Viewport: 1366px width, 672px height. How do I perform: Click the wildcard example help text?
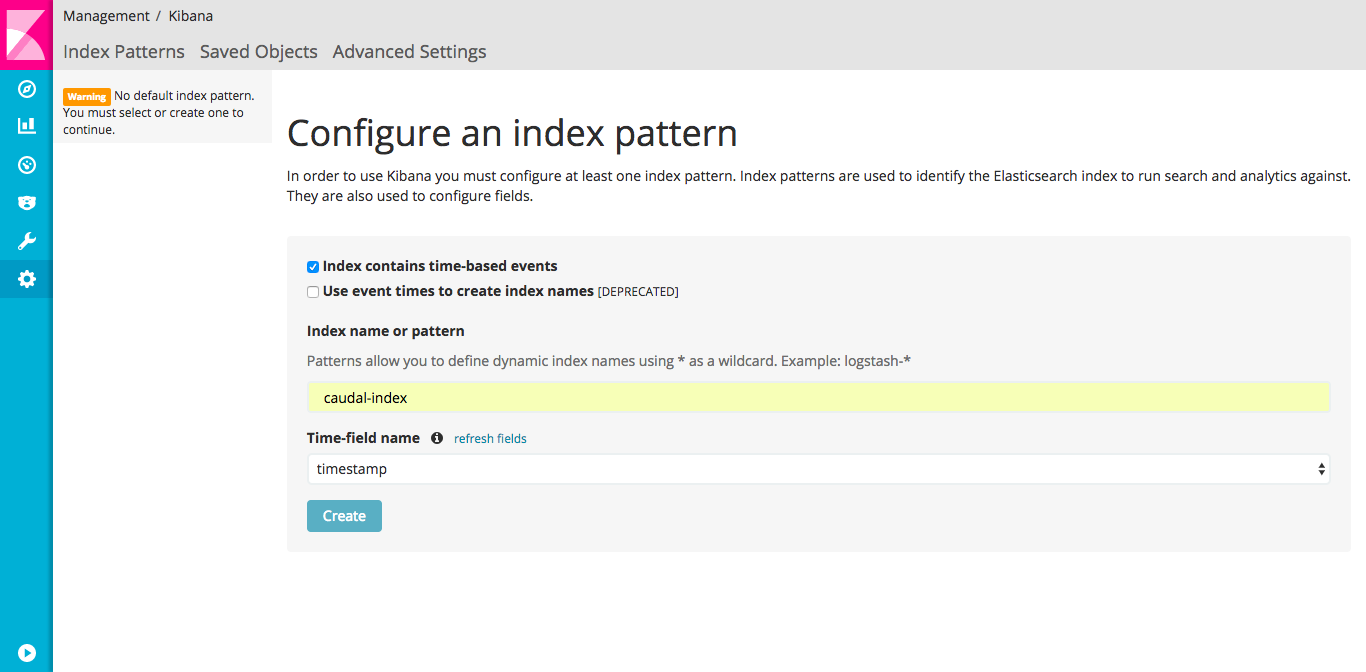pos(609,361)
